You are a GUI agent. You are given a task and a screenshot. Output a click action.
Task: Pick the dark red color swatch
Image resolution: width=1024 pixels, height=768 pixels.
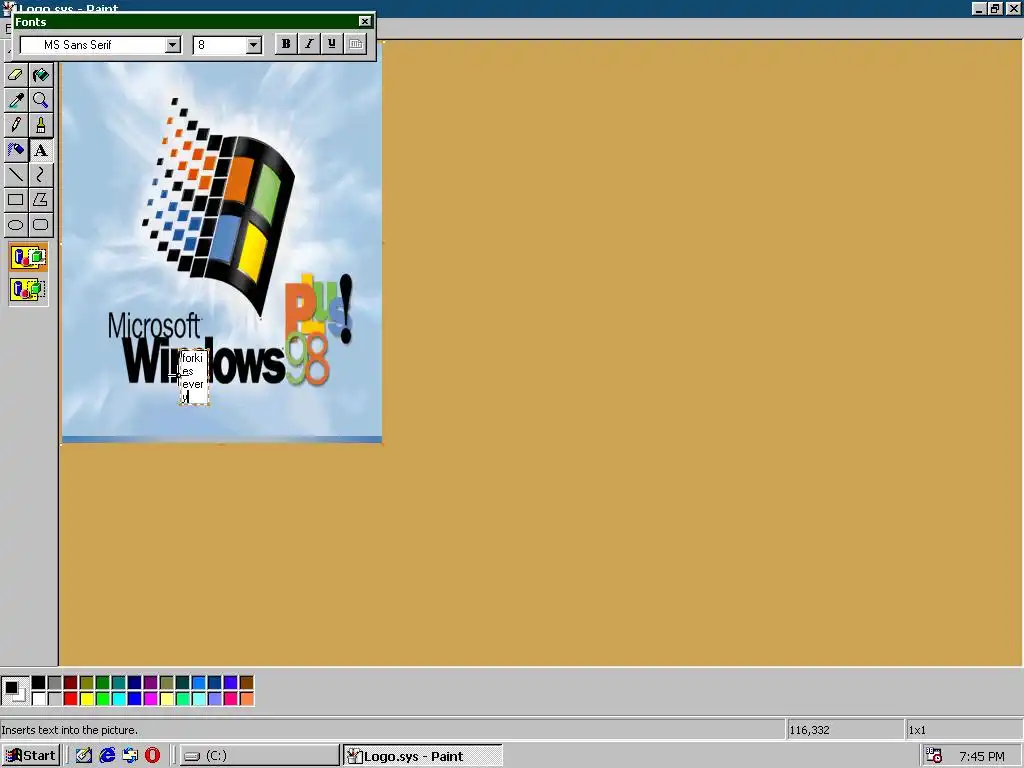71,682
